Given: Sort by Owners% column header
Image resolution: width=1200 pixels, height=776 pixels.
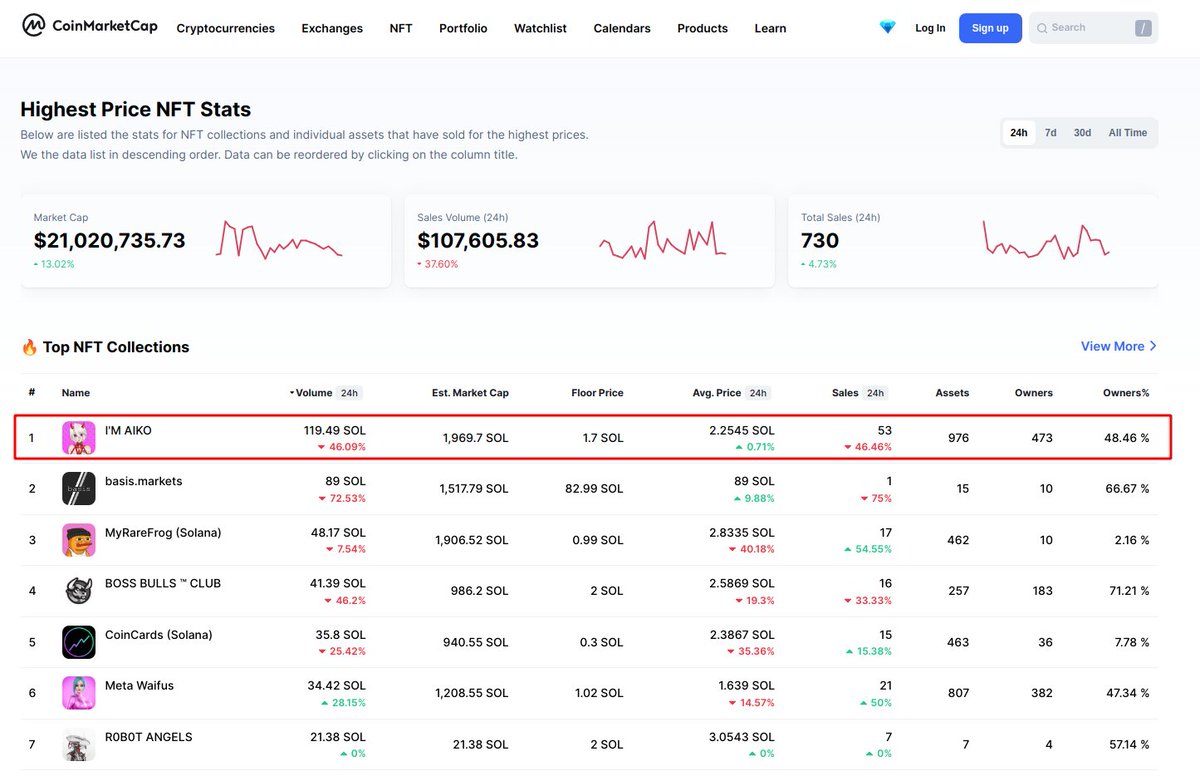Looking at the screenshot, I should point(1126,393).
